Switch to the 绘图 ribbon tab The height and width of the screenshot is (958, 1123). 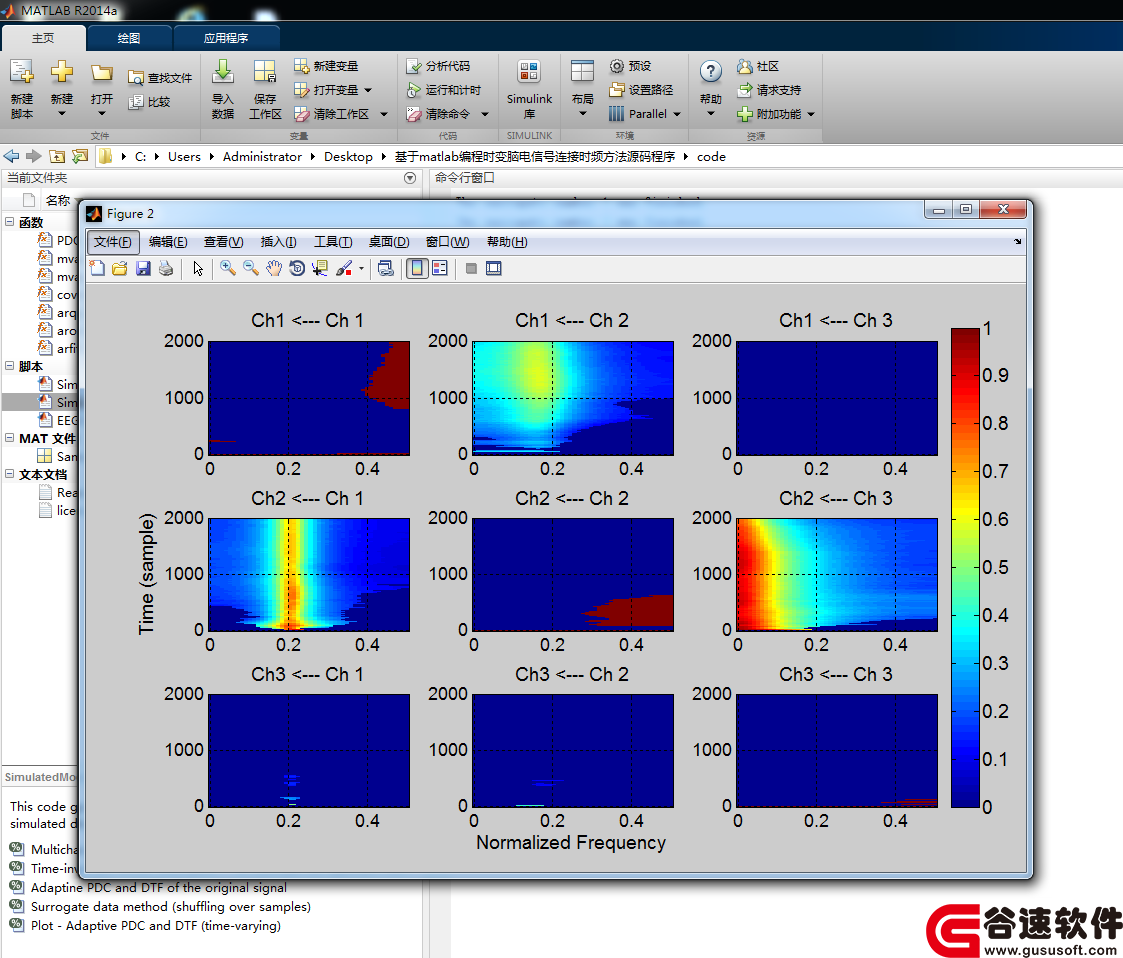pyautogui.click(x=129, y=38)
